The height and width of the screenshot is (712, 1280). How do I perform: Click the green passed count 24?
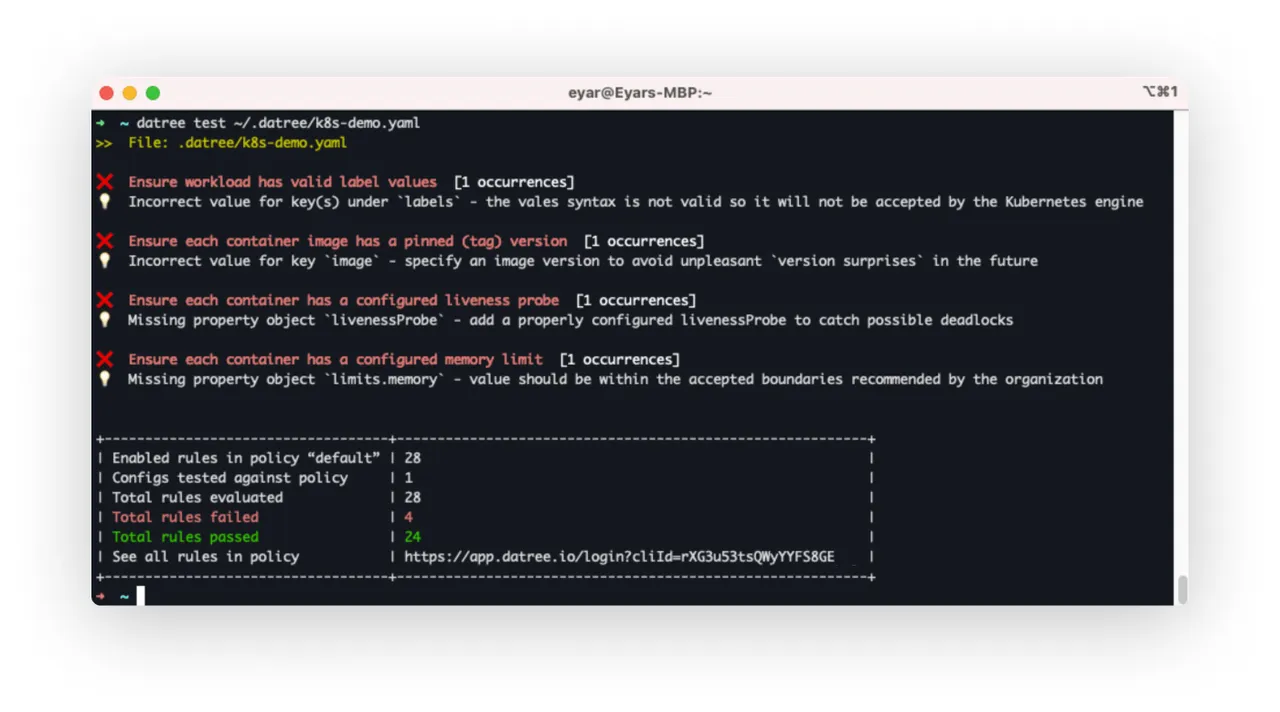[412, 537]
